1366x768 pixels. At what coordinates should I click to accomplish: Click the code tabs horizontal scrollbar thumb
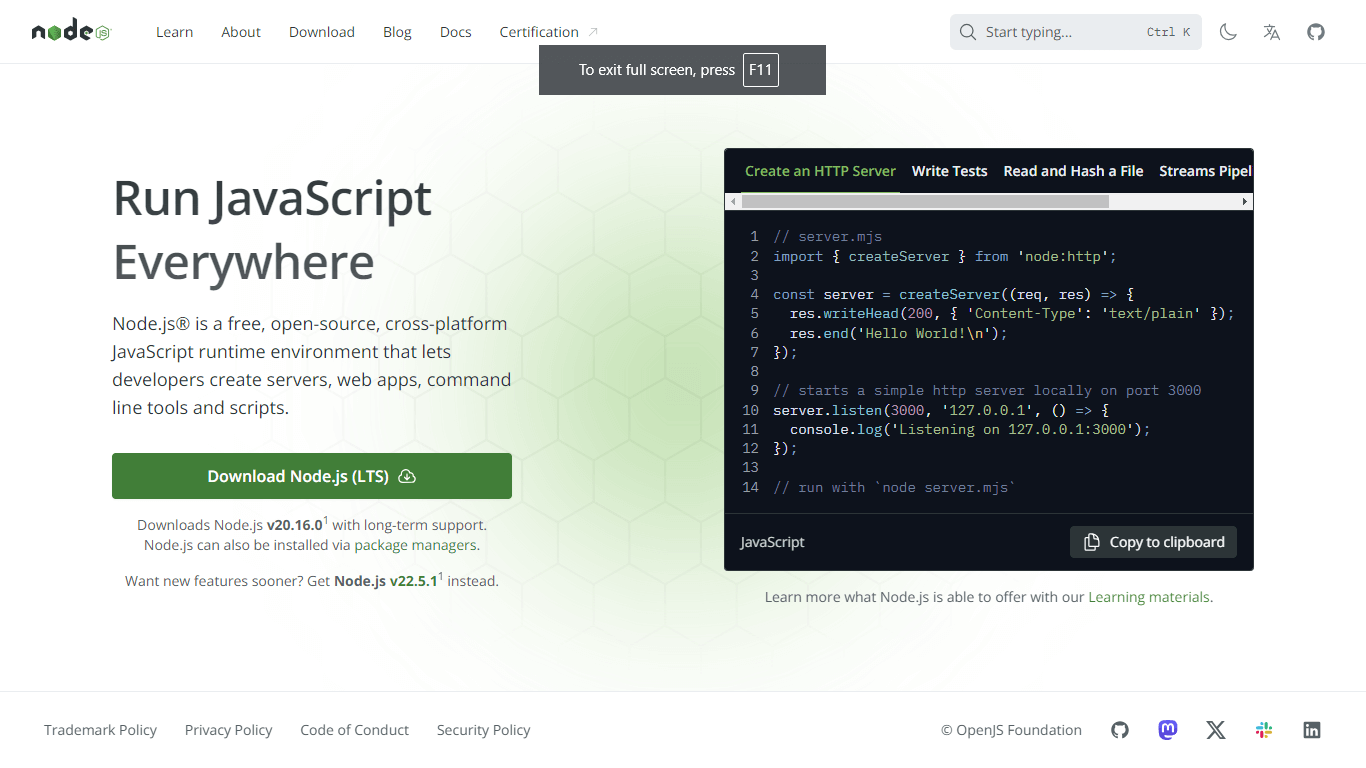pos(925,202)
